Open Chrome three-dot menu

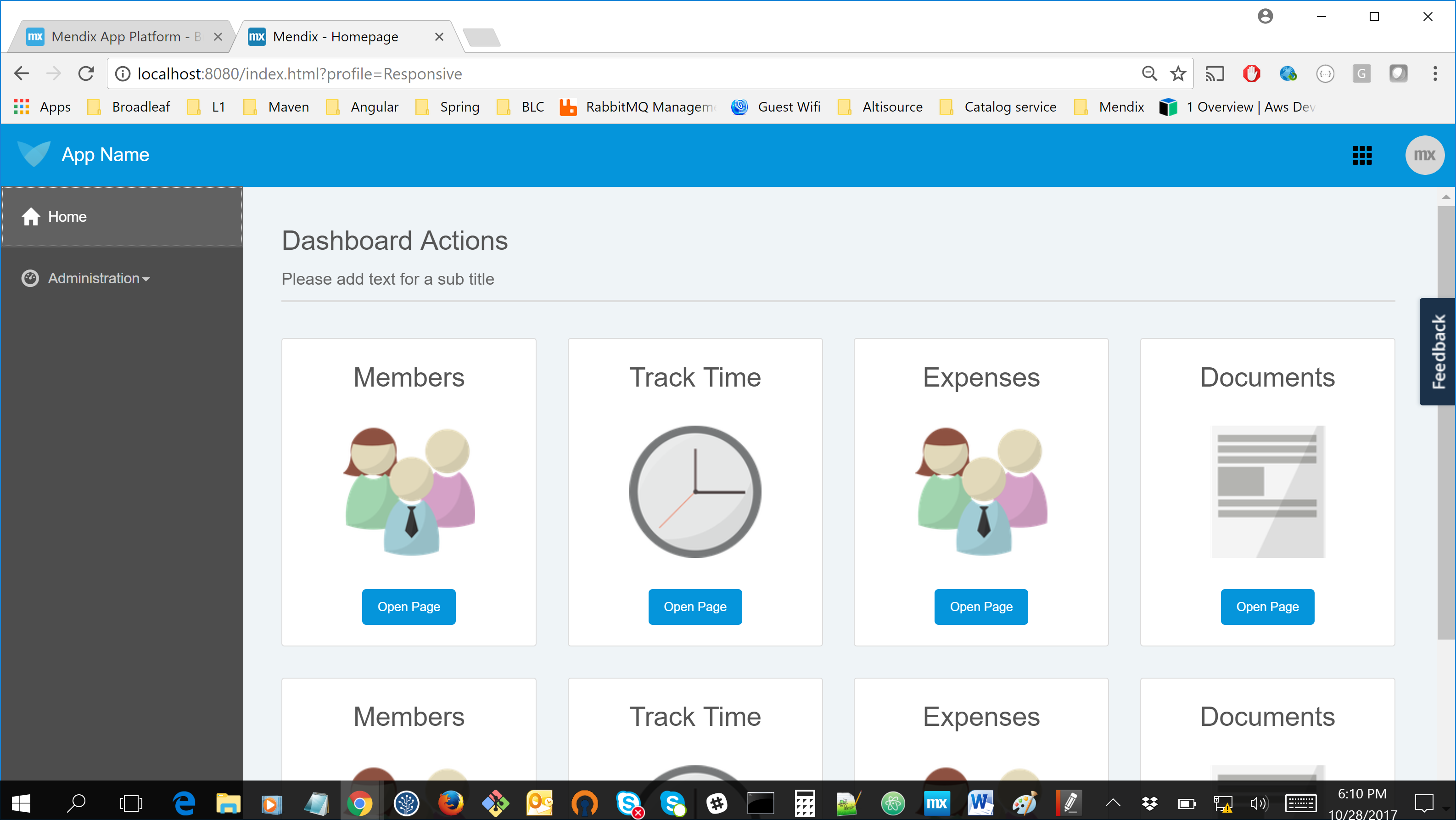click(x=1434, y=73)
